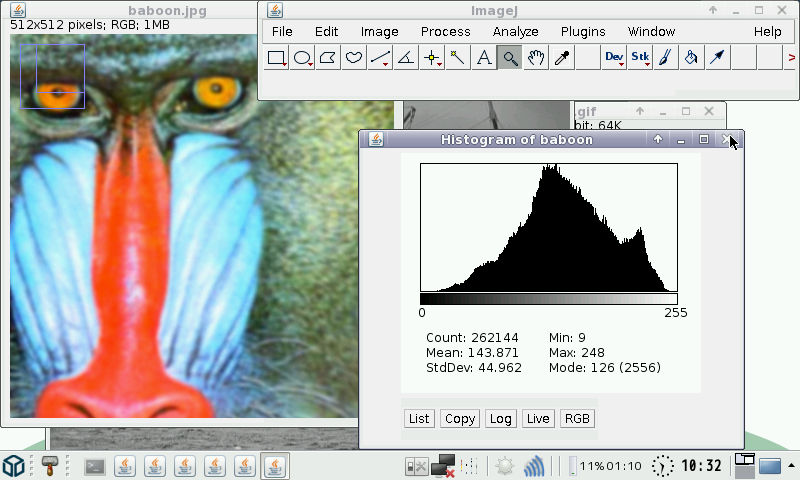This screenshot has width=800, height=480.
Task: Select the Straight Line tool
Action: pyautogui.click(x=380, y=58)
